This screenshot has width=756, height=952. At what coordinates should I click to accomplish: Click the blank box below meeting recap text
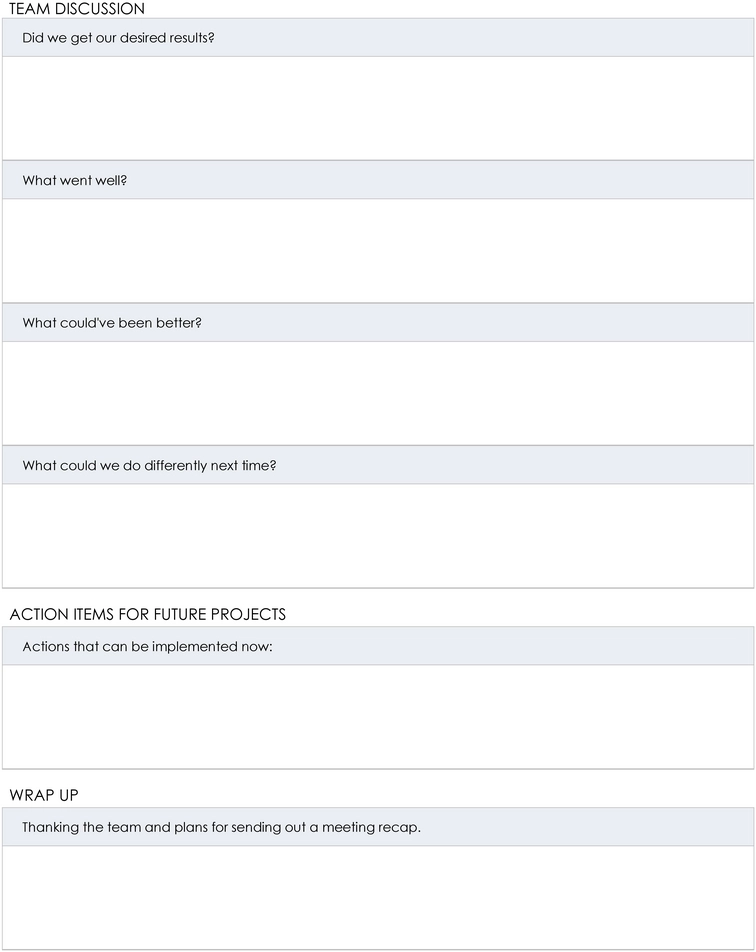pos(378,898)
